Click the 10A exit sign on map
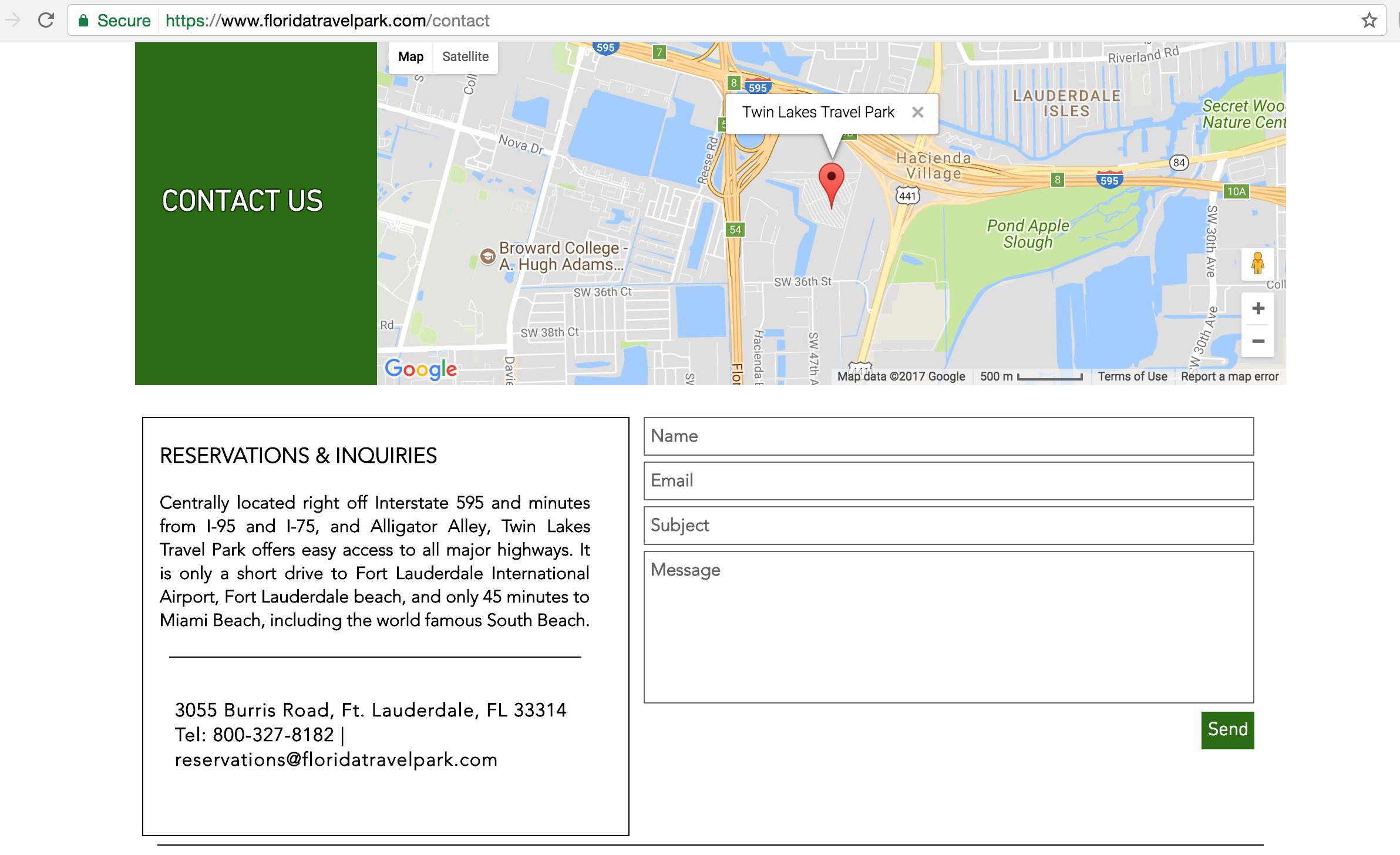 1236,191
